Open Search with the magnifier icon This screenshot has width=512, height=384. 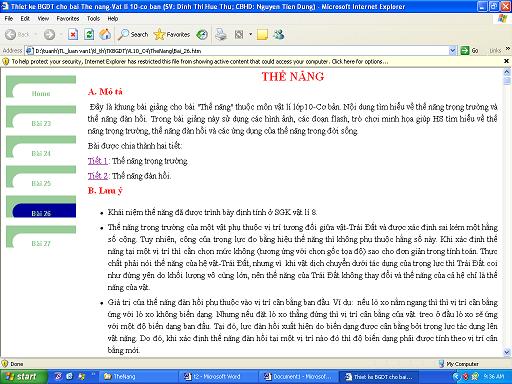[x=133, y=34]
